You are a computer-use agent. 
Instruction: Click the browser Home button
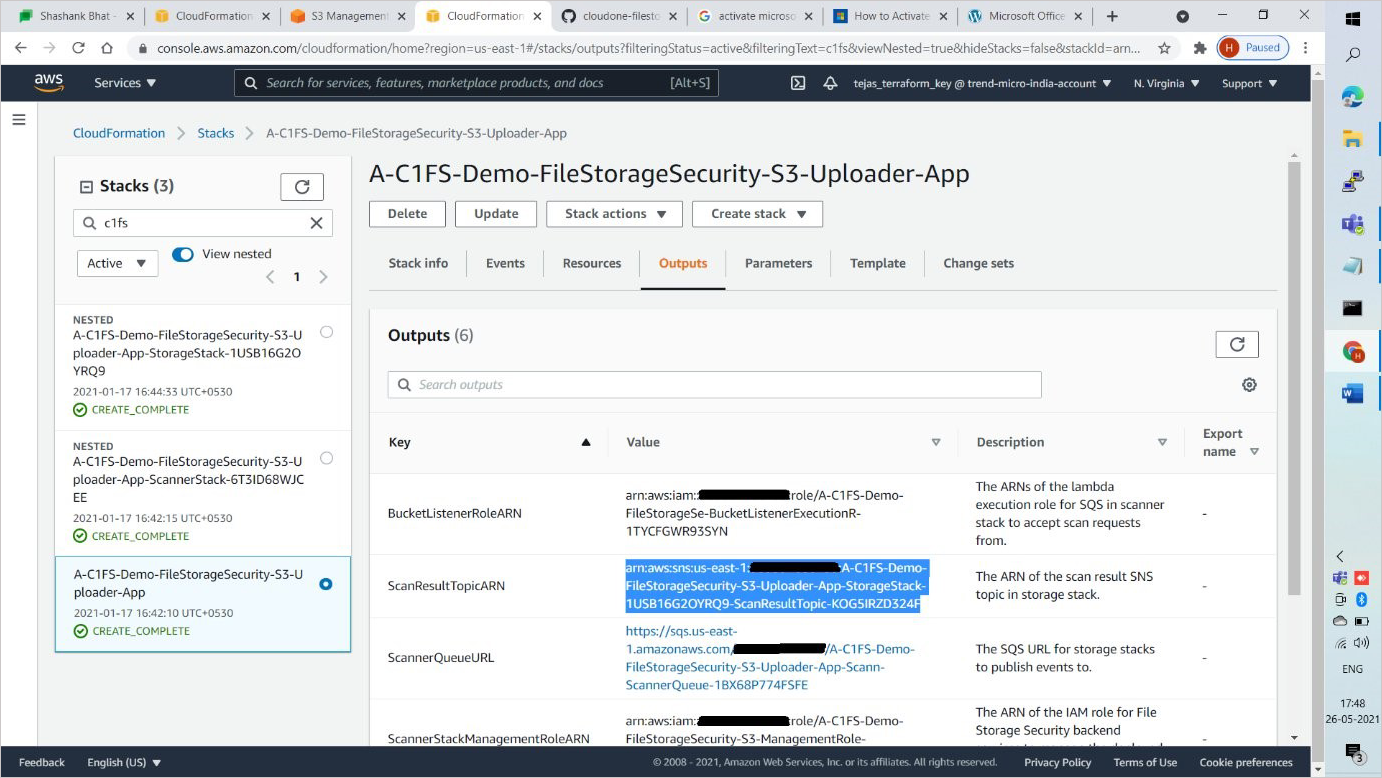[x=107, y=48]
